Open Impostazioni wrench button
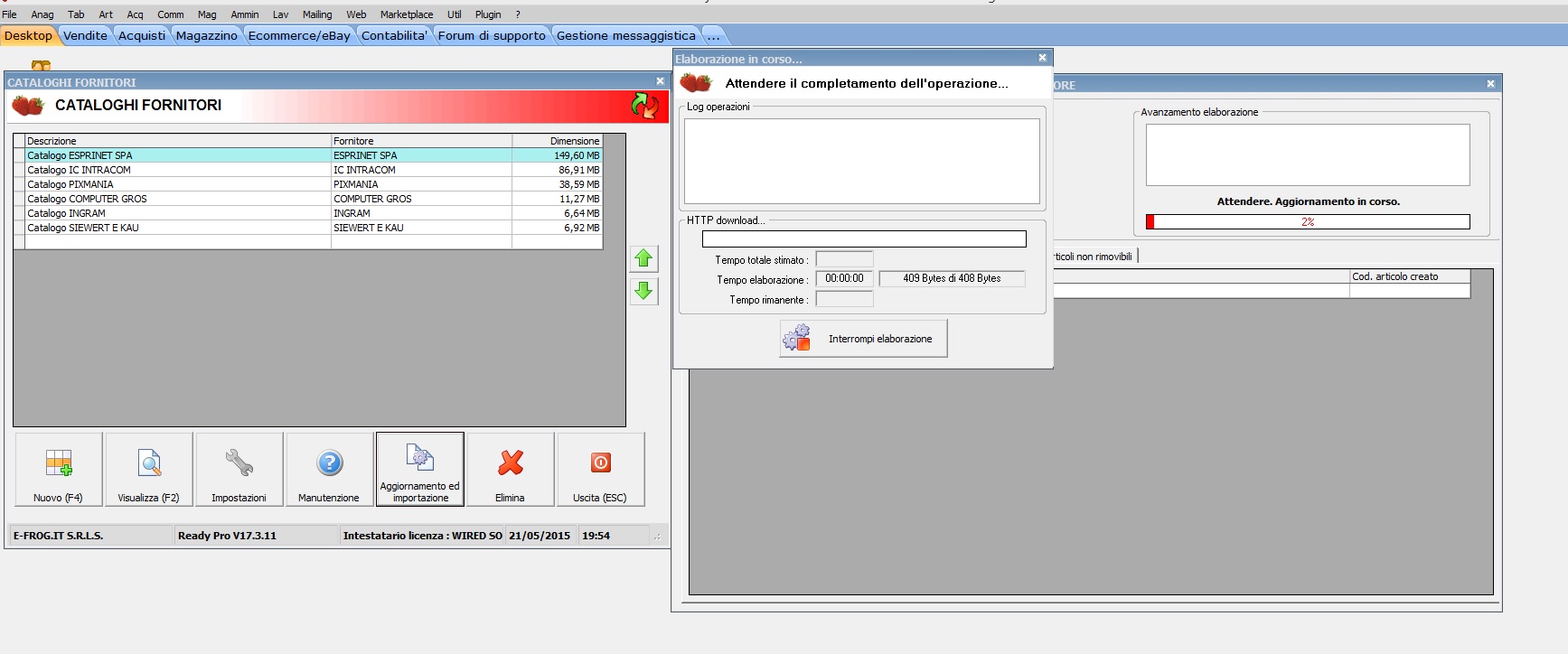Image resolution: width=1568 pixels, height=654 pixels. point(239,469)
